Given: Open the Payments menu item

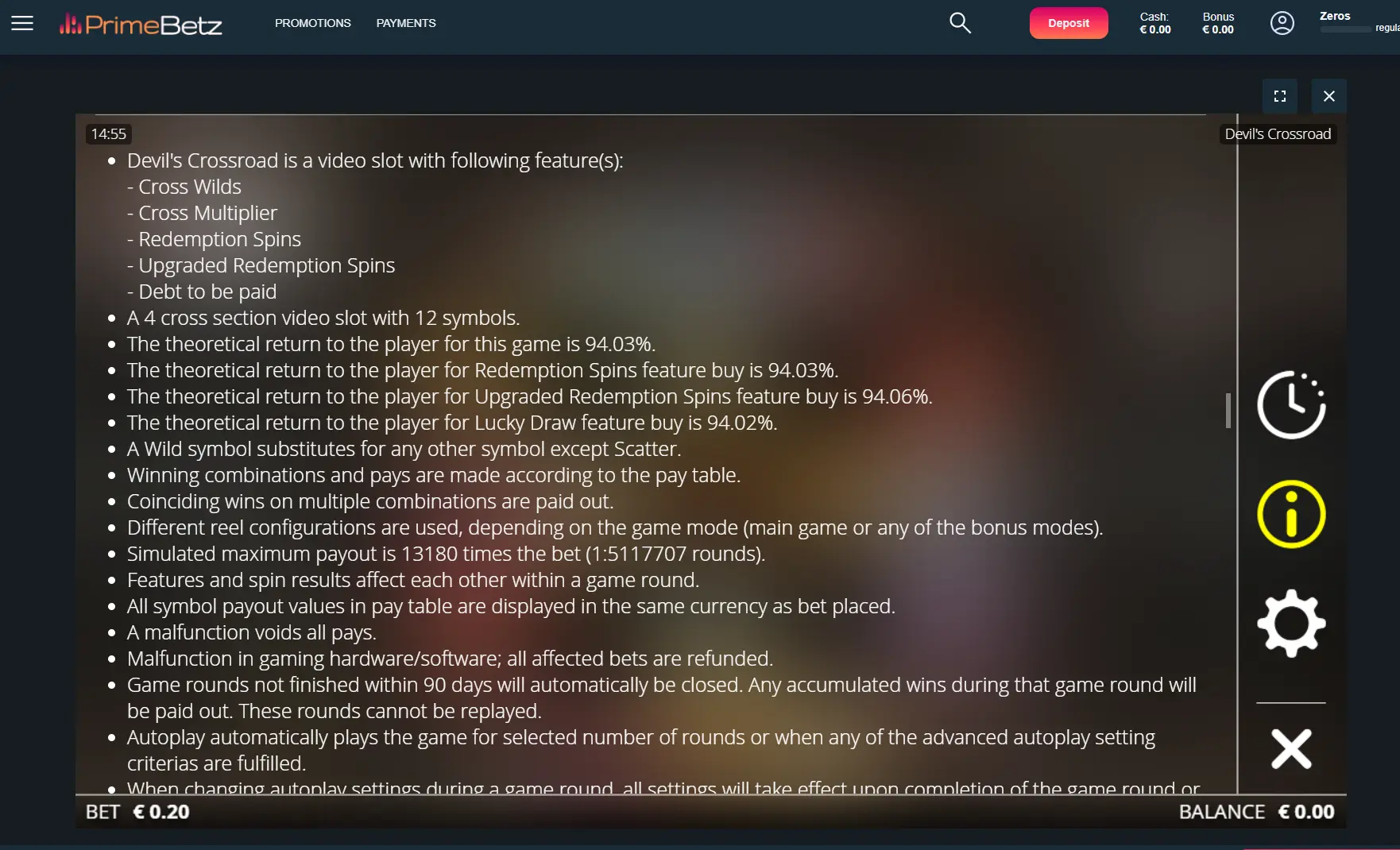Looking at the screenshot, I should 406,23.
